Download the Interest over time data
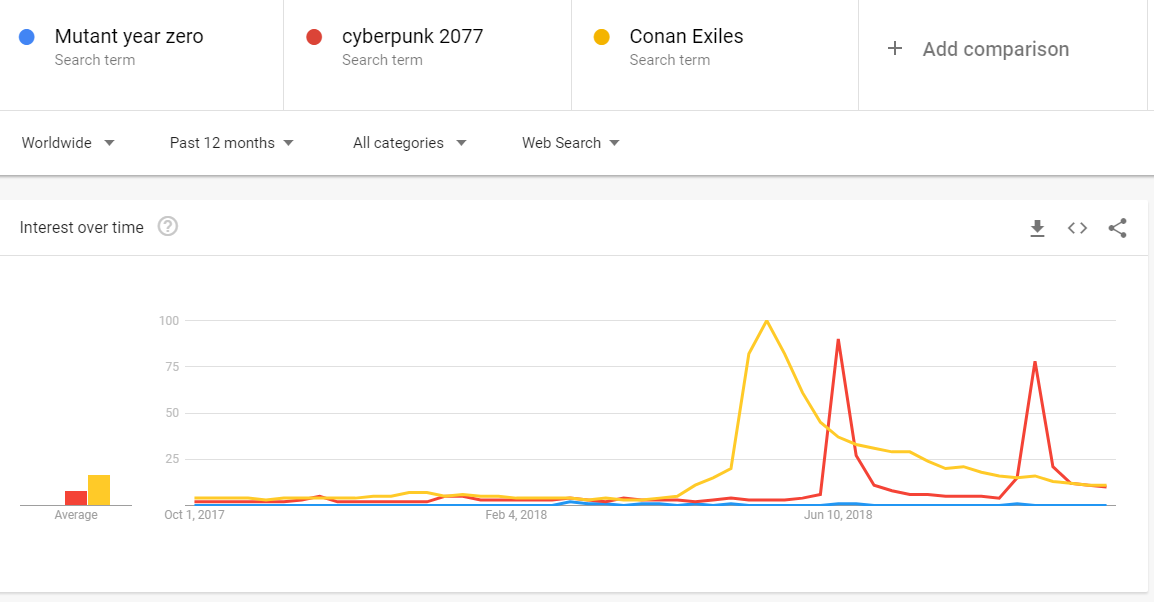Image resolution: width=1154 pixels, height=602 pixels. [x=1037, y=228]
